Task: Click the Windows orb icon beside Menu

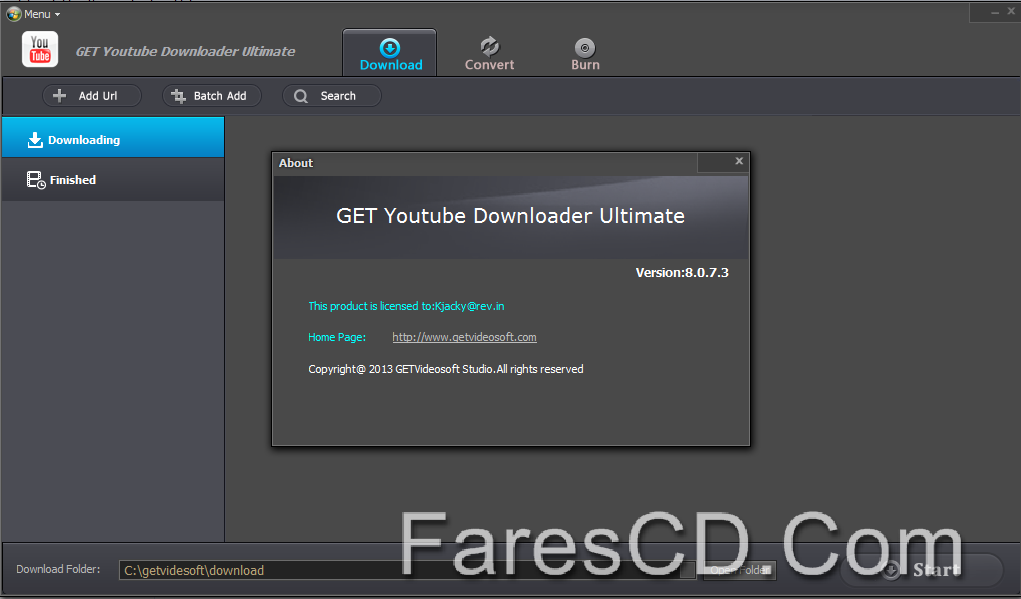Action: tap(14, 14)
